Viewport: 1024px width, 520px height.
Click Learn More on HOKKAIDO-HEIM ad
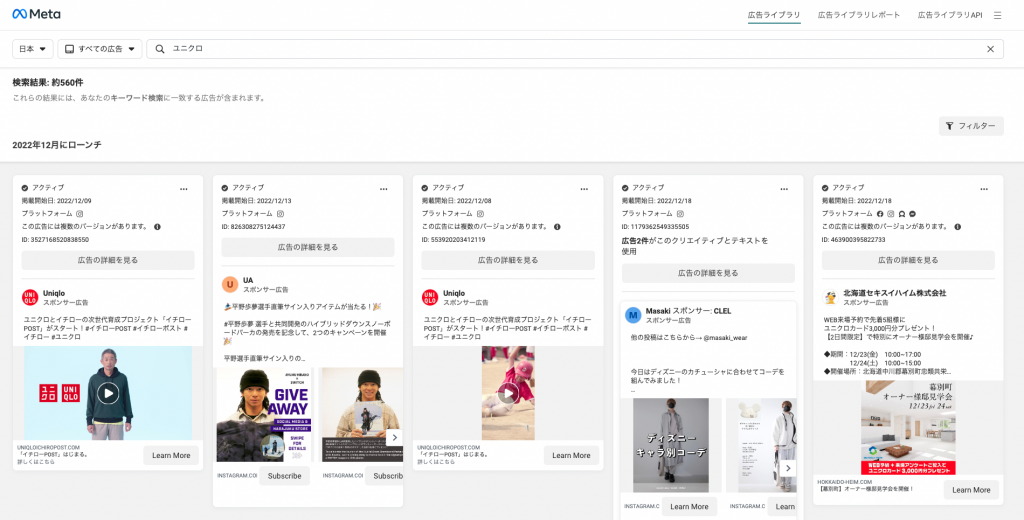pyautogui.click(x=971, y=489)
